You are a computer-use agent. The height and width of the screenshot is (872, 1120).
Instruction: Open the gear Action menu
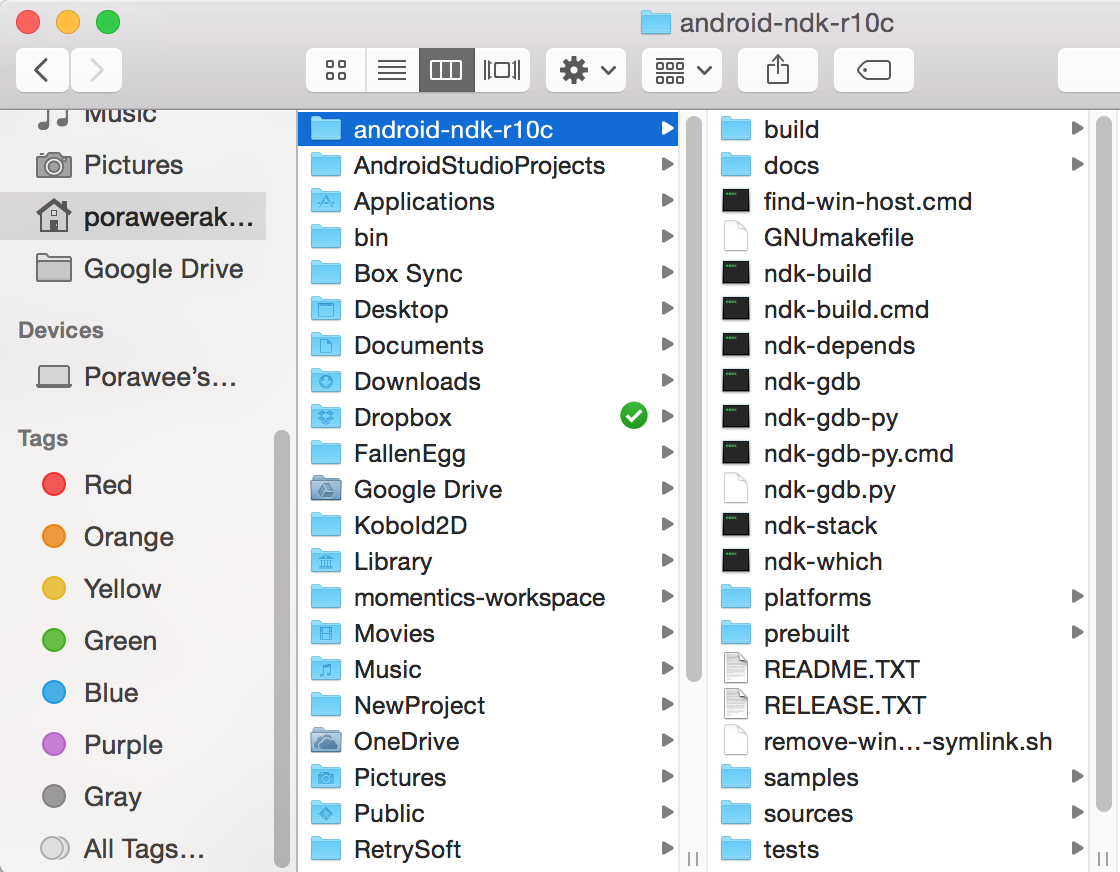pos(586,70)
